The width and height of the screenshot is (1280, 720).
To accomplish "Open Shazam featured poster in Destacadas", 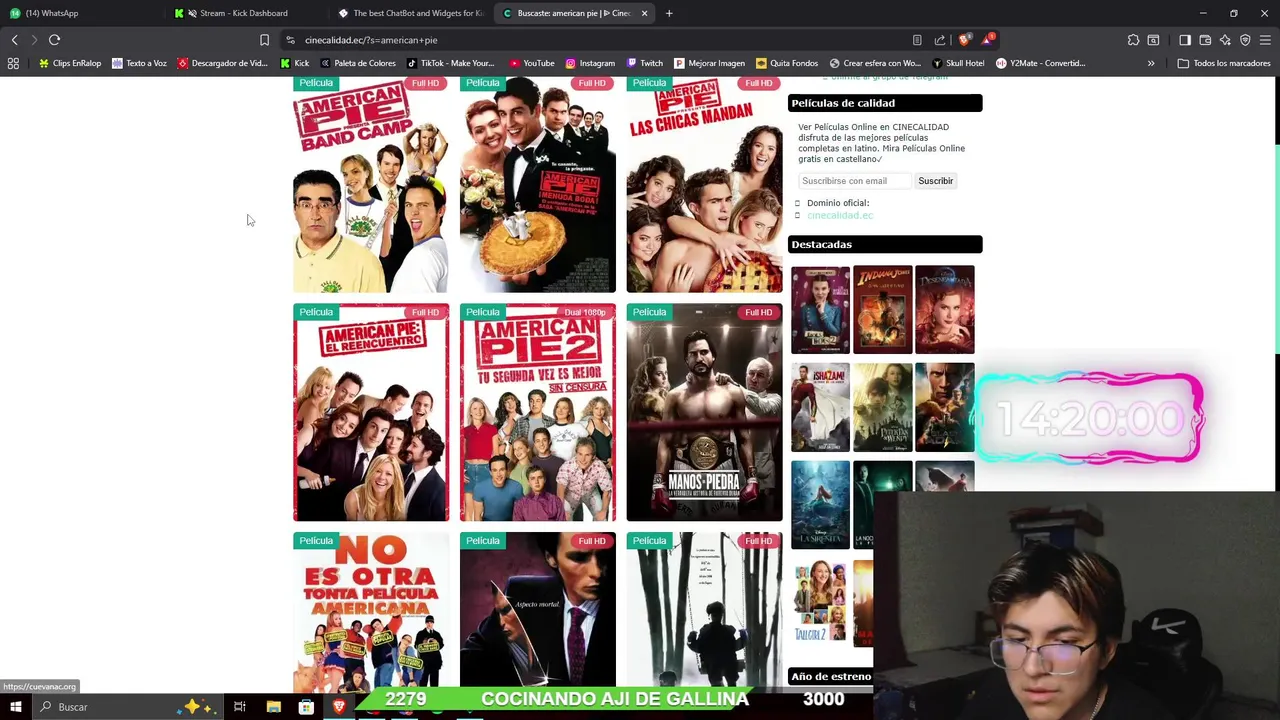I will [x=820, y=407].
